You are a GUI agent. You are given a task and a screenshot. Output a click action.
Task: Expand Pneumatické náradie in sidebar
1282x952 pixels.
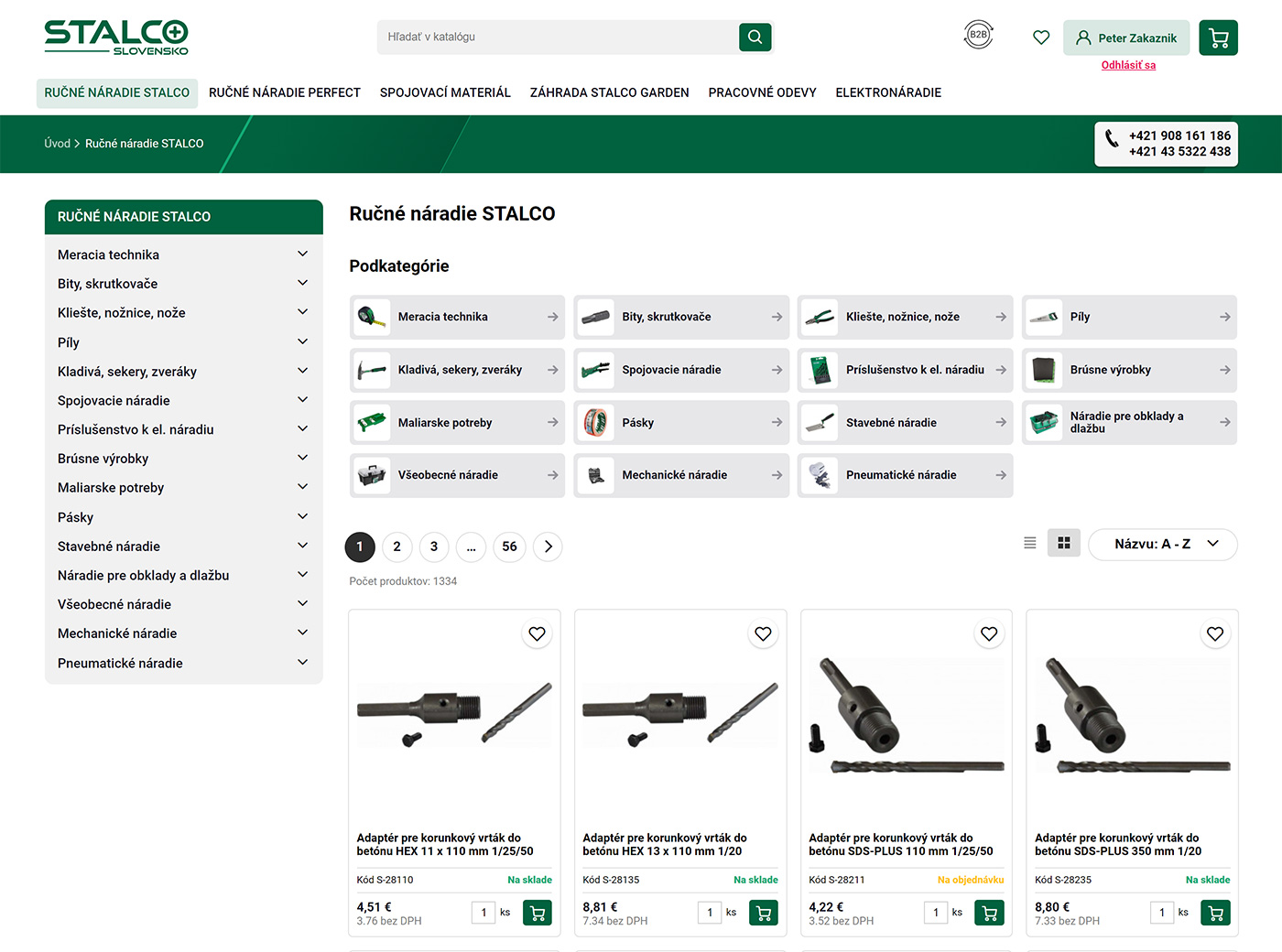click(302, 662)
